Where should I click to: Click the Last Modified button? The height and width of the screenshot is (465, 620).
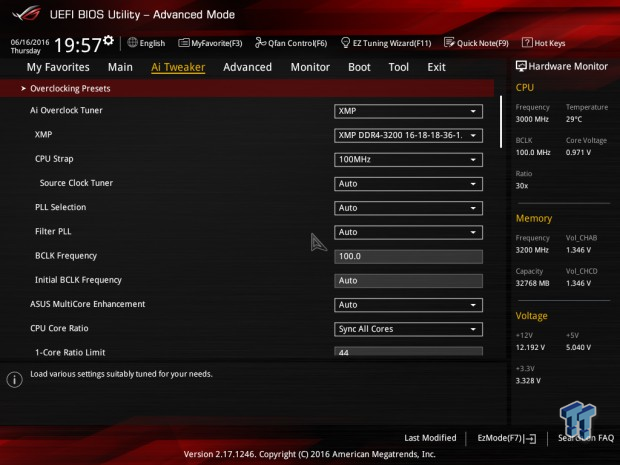pos(430,438)
